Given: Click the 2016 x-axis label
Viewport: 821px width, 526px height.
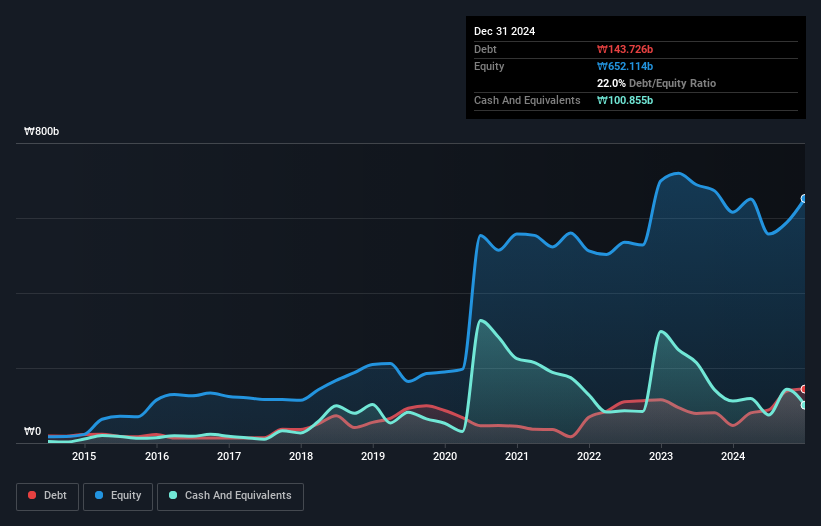Looking at the screenshot, I should click(157, 456).
